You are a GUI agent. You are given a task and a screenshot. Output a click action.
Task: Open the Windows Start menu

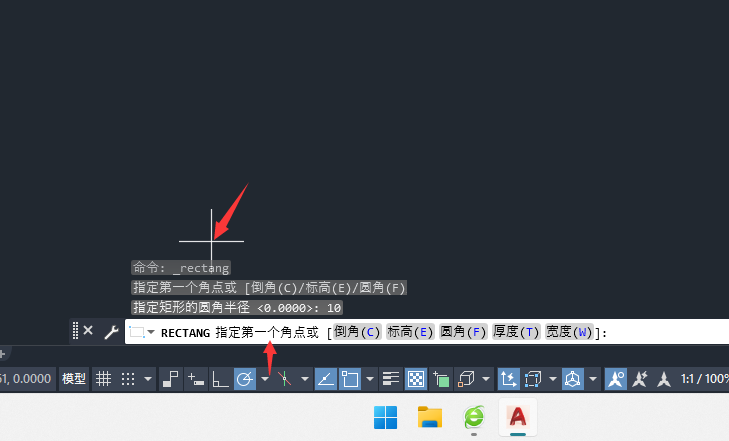pos(385,417)
